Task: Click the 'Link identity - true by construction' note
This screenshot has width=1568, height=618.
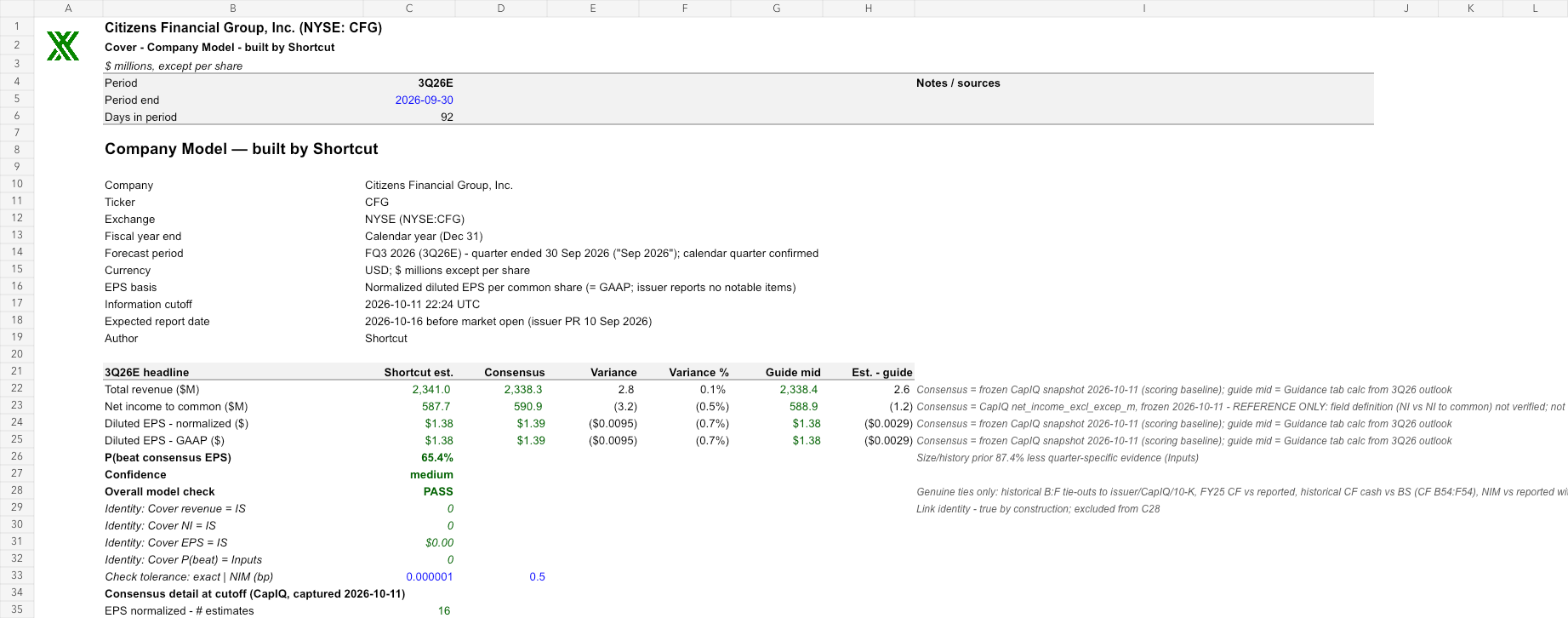Action: pyautogui.click(x=1038, y=508)
